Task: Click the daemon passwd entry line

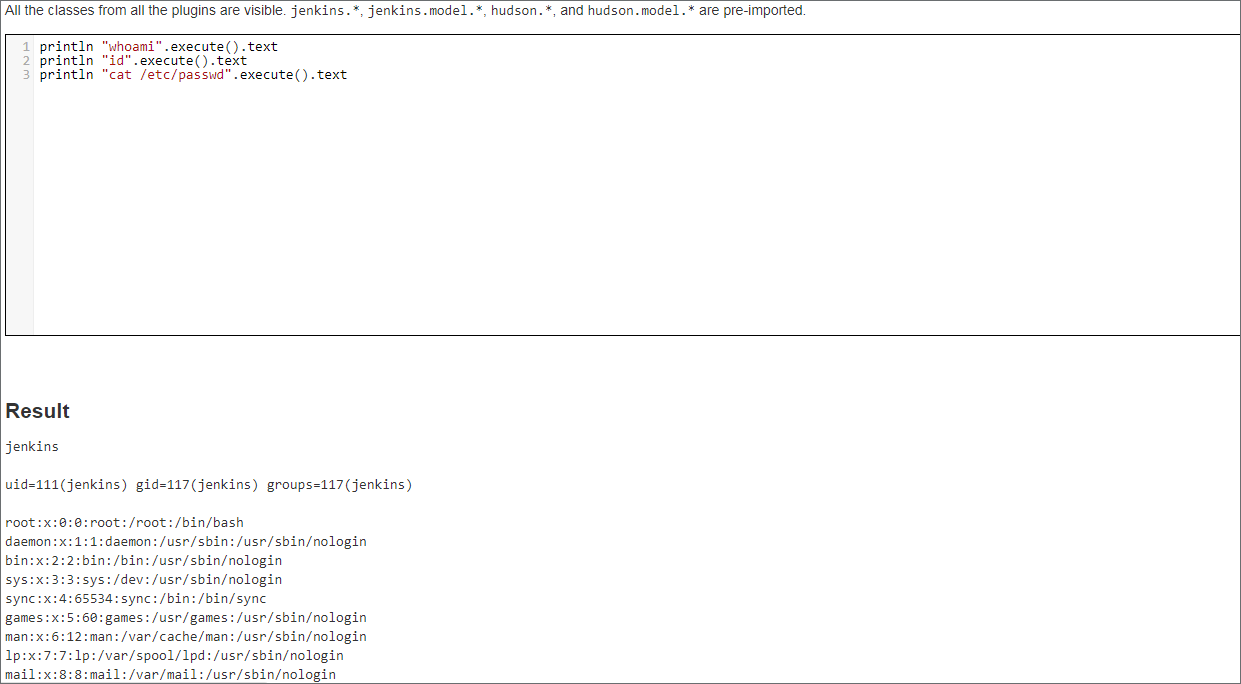Action: (x=185, y=541)
